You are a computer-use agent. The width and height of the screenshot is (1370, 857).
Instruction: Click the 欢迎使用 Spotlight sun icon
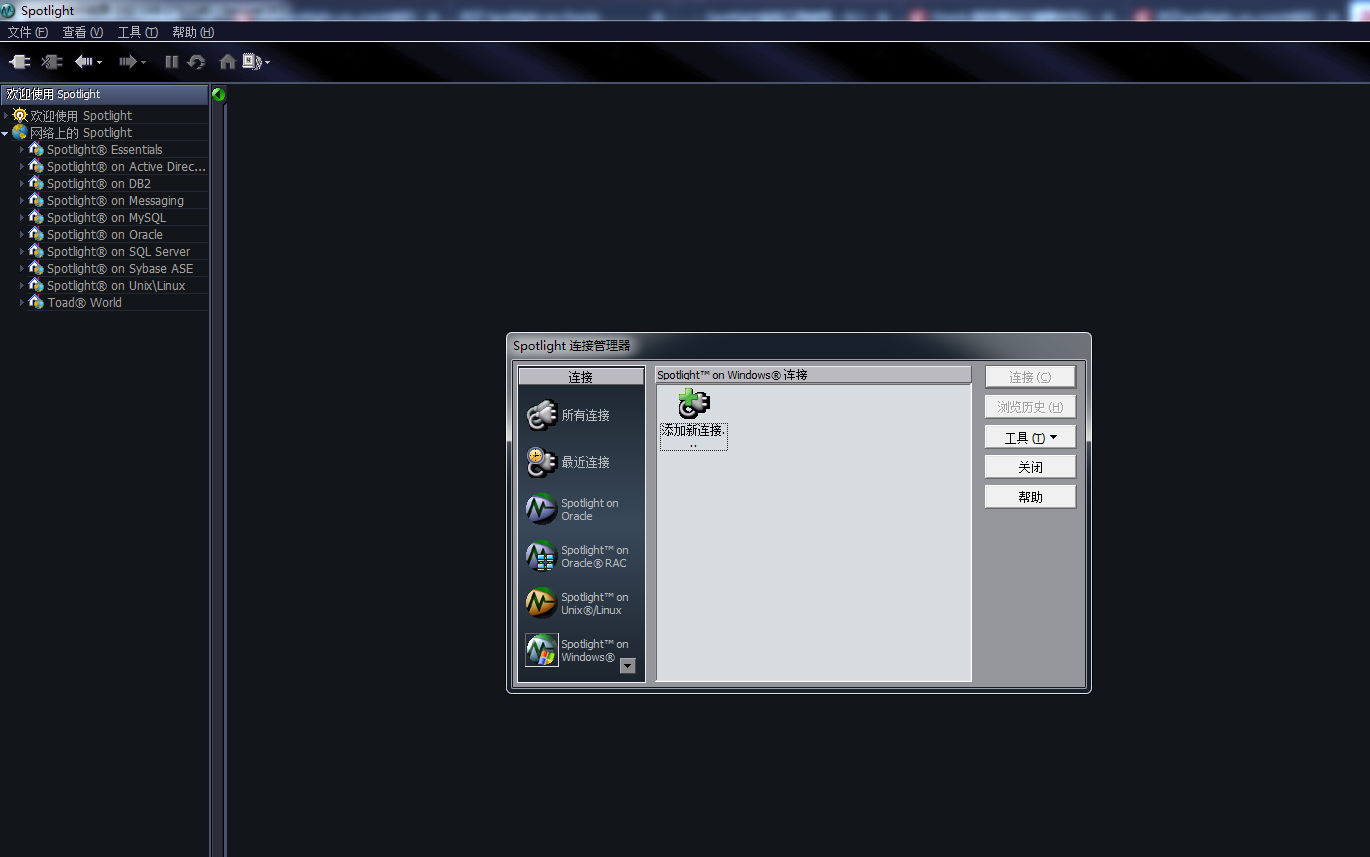pos(20,115)
